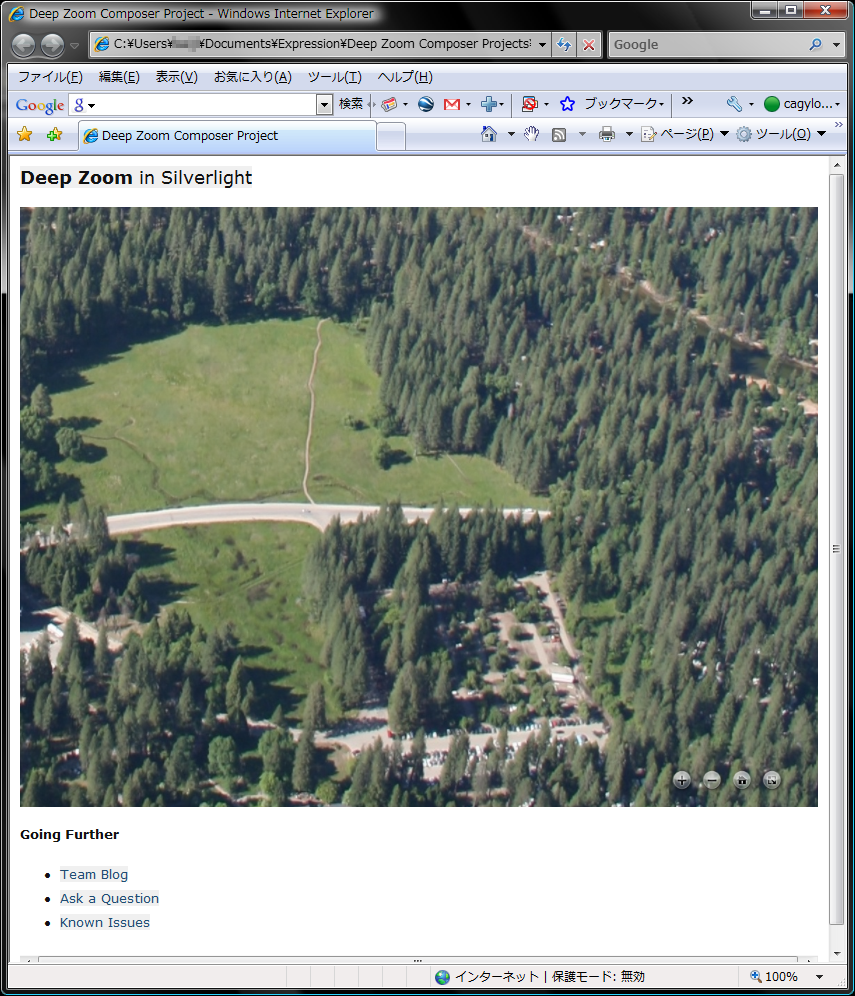Click the printer icon in the command bar
The width and height of the screenshot is (855, 996).
pos(607,135)
